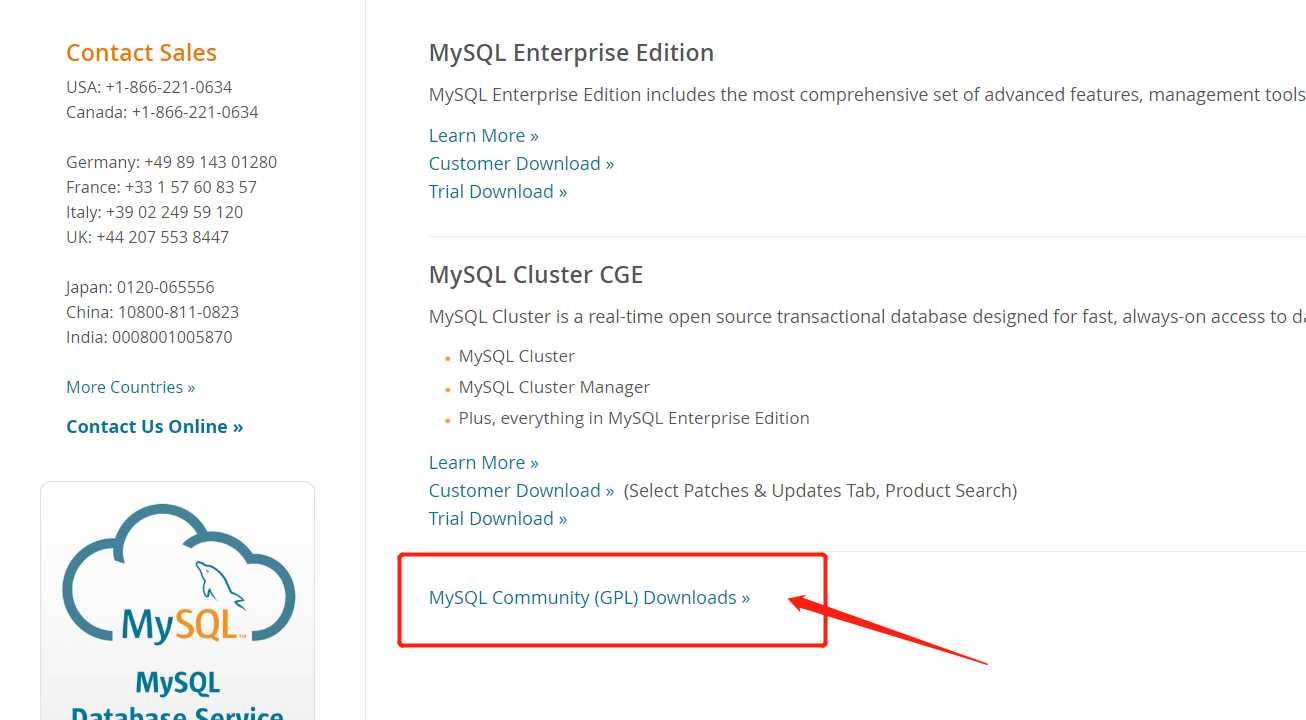The image size is (1306, 720).
Task: Select the MySQL Cluster description paragraph
Action: 867,317
